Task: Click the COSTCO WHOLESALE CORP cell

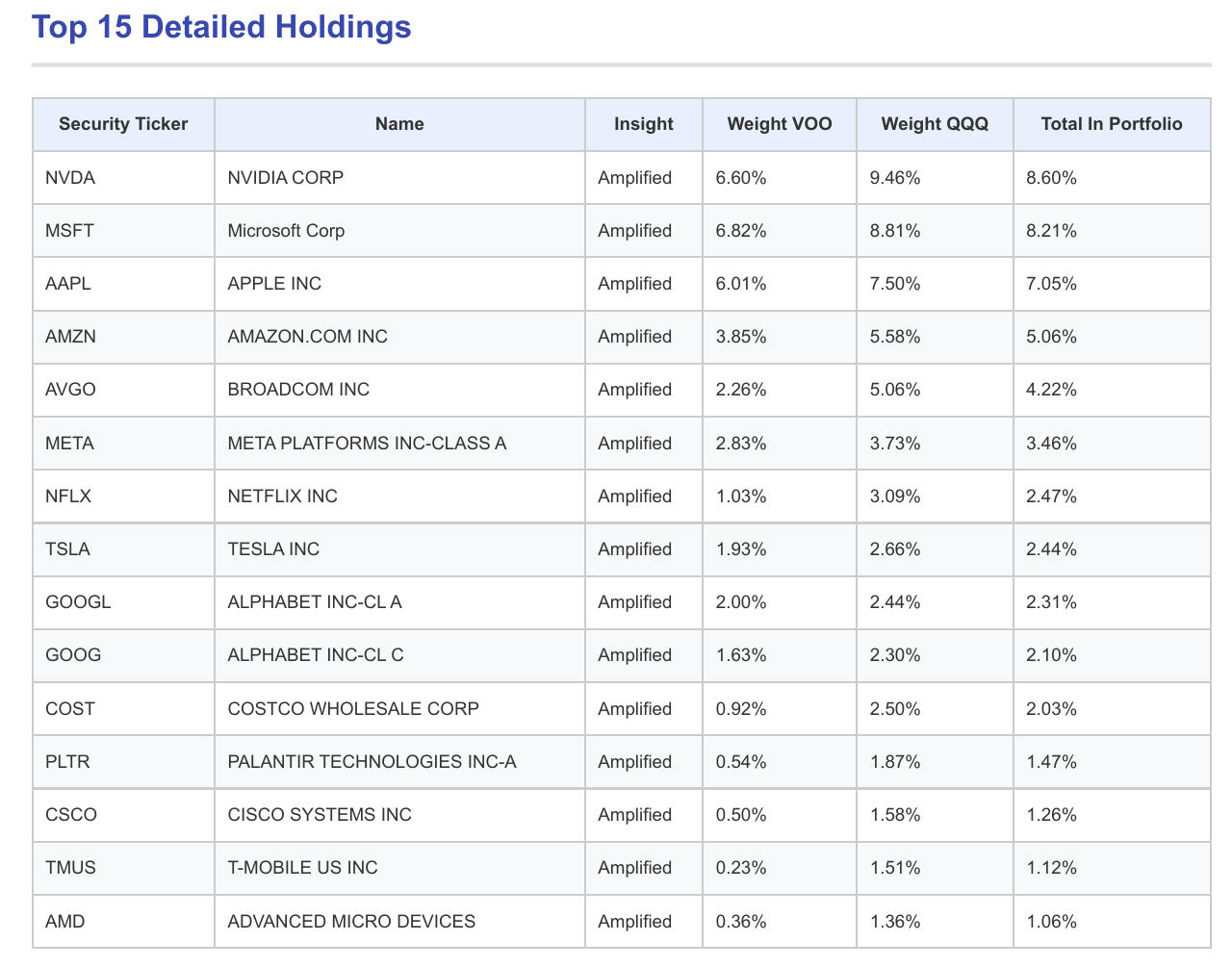Action: 352,709
